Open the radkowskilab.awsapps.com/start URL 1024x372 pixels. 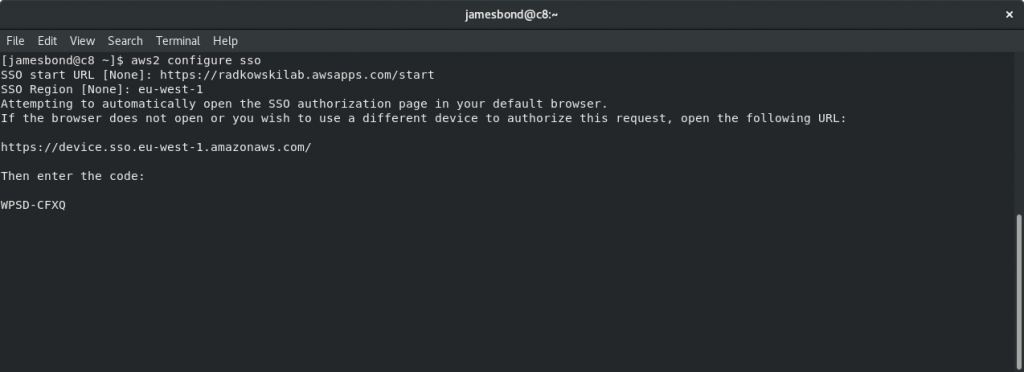(297, 74)
